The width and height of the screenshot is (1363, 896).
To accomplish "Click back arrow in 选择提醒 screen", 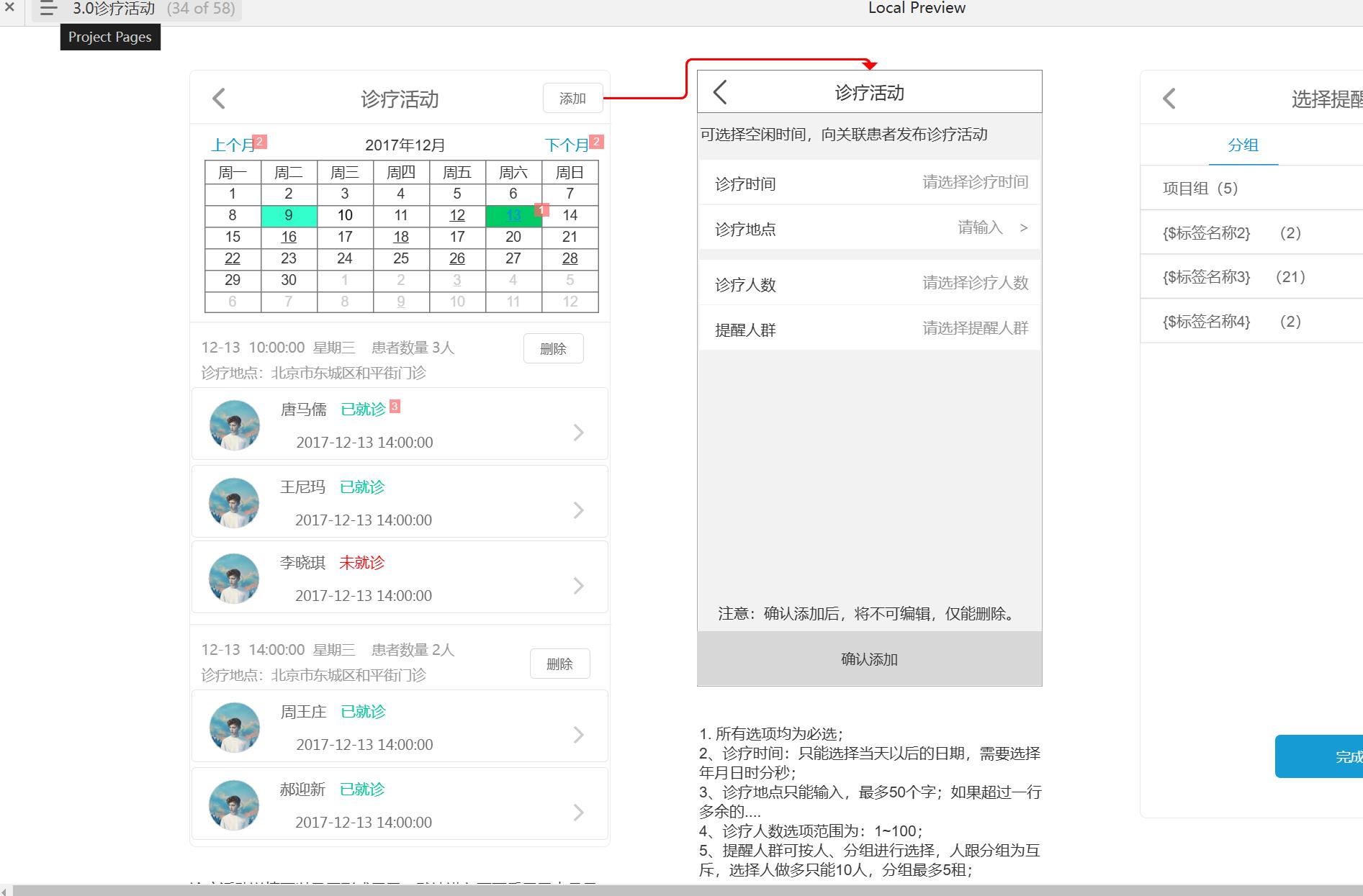I will pyautogui.click(x=1169, y=99).
